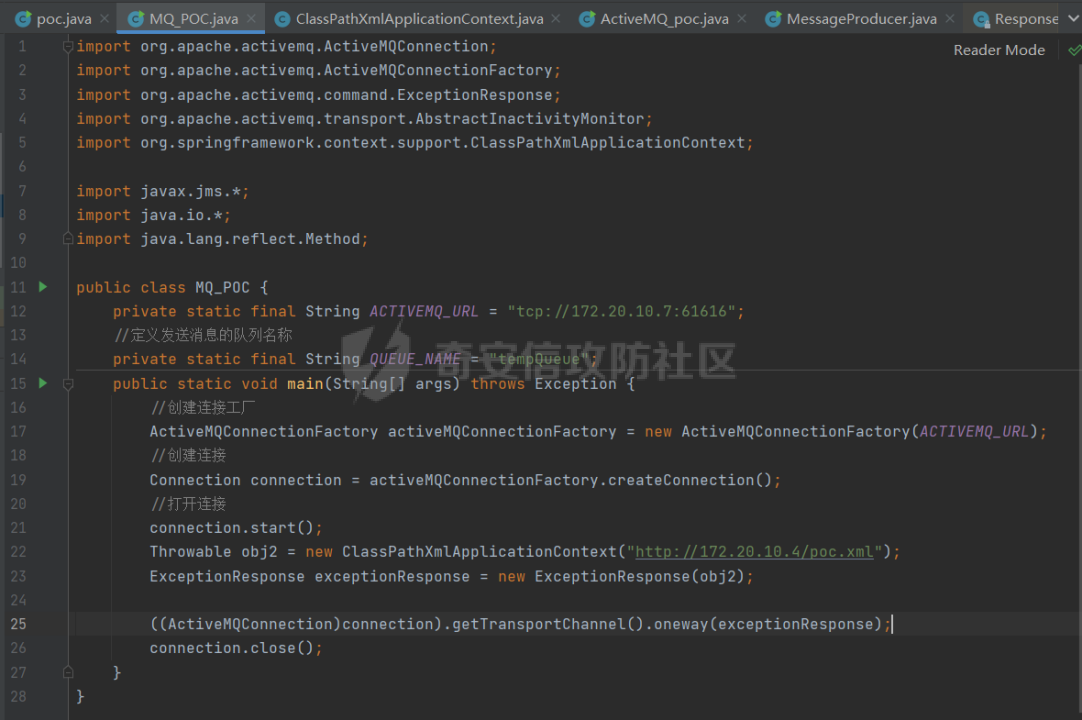Close the ActiveMQ_poc.java tab
The height and width of the screenshot is (720, 1082).
pyautogui.click(x=742, y=19)
